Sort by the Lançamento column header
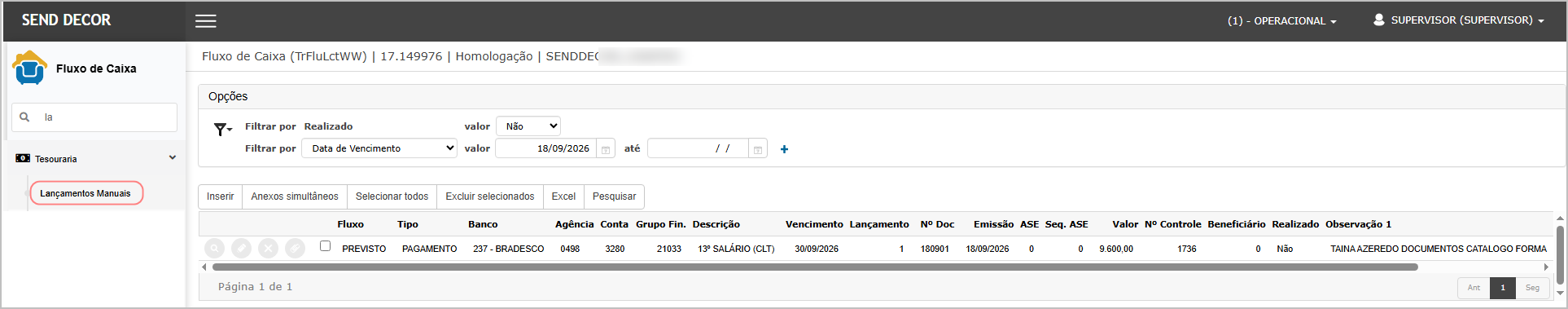The width and height of the screenshot is (1568, 309). pyautogui.click(x=879, y=224)
